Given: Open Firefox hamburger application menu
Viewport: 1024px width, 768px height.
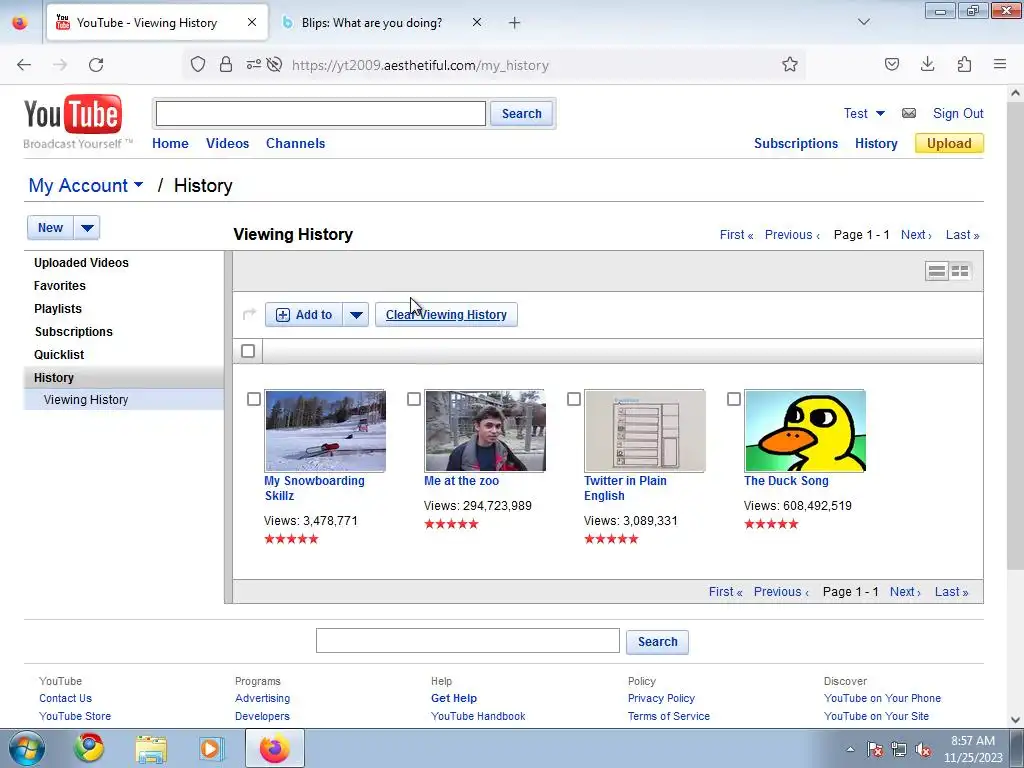Looking at the screenshot, I should point(1000,64).
